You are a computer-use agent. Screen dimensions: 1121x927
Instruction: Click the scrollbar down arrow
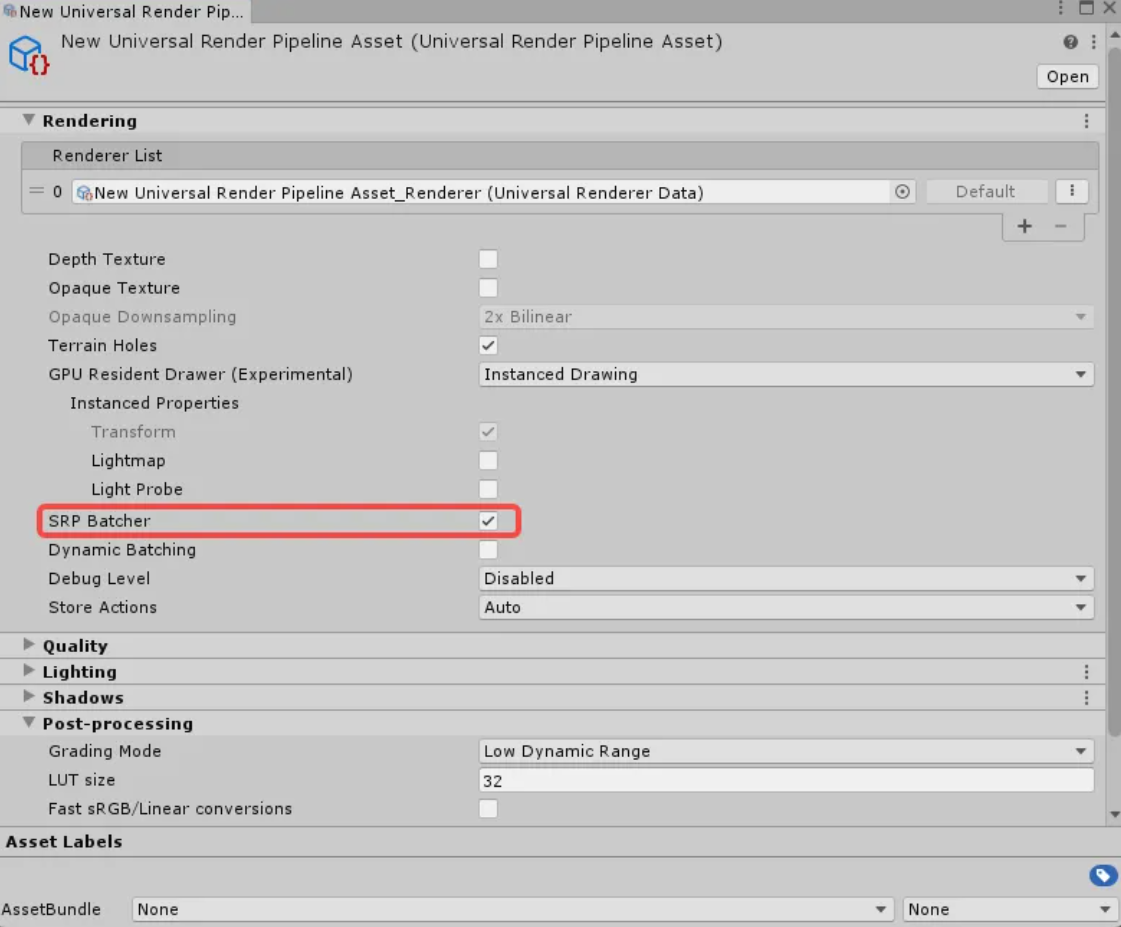click(x=1114, y=814)
